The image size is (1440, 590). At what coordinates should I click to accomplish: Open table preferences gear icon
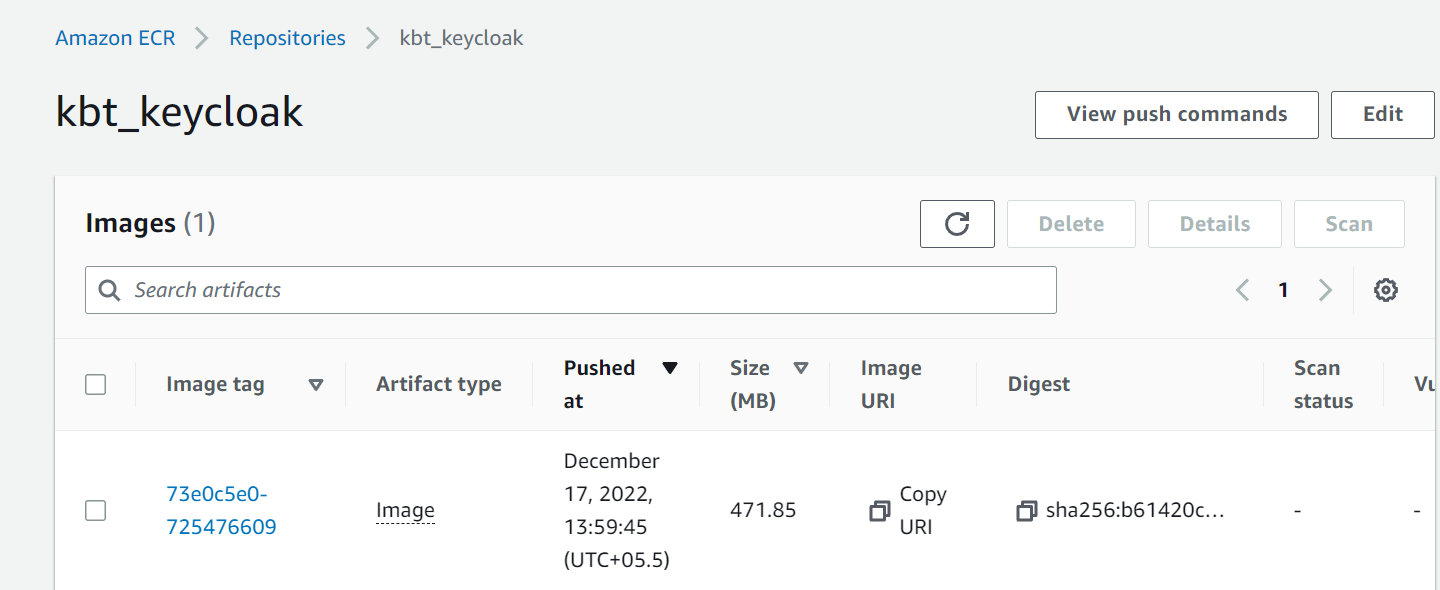(x=1385, y=290)
